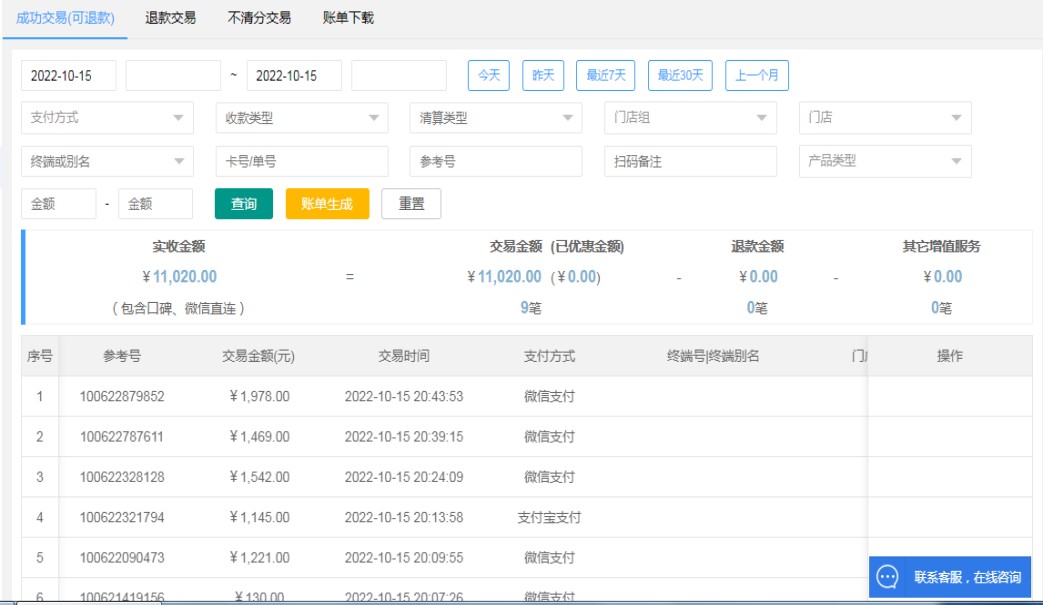Viewport: 1043px width, 605px height.
Task: Click the green 查询 button
Action: click(x=244, y=204)
